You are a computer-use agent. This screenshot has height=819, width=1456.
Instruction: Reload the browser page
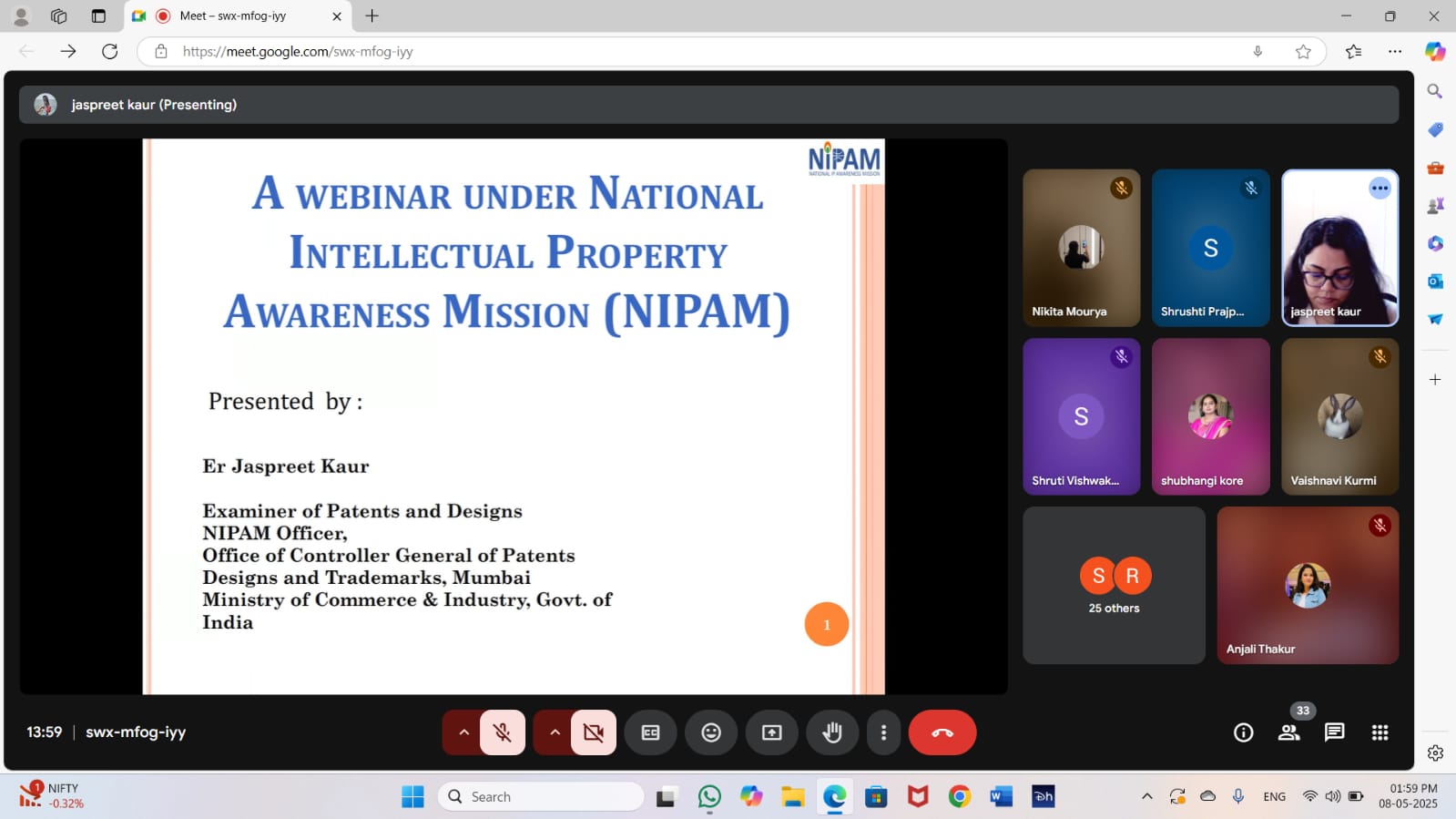tap(110, 51)
